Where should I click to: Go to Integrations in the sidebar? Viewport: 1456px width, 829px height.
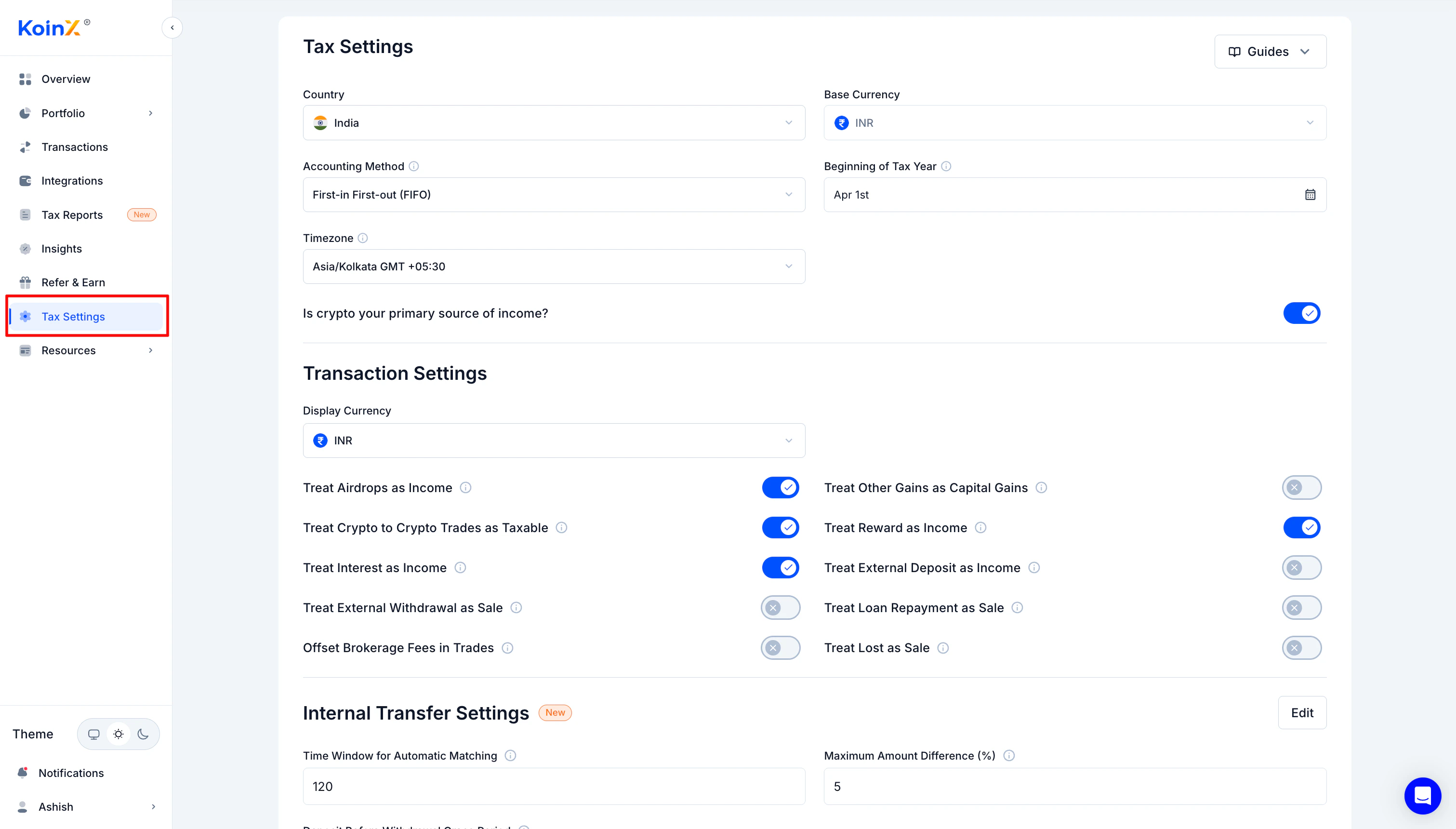pos(72,180)
